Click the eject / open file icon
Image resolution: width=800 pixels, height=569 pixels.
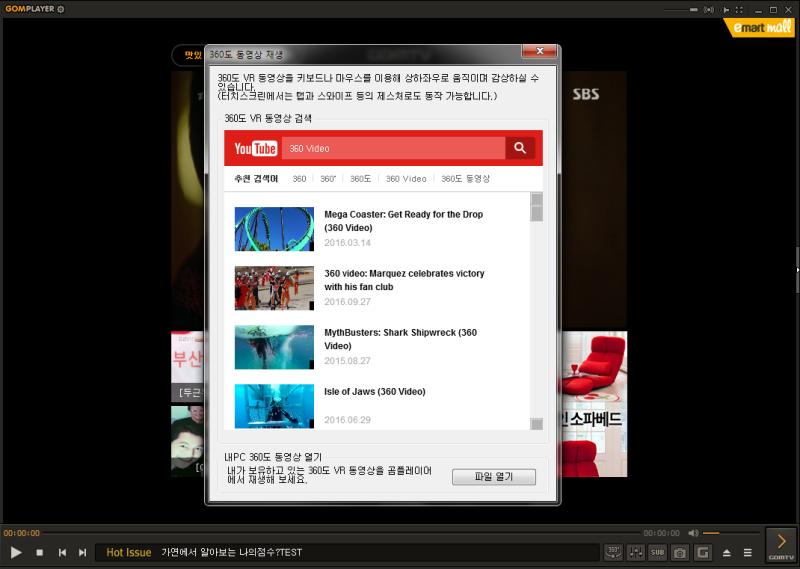coord(727,553)
